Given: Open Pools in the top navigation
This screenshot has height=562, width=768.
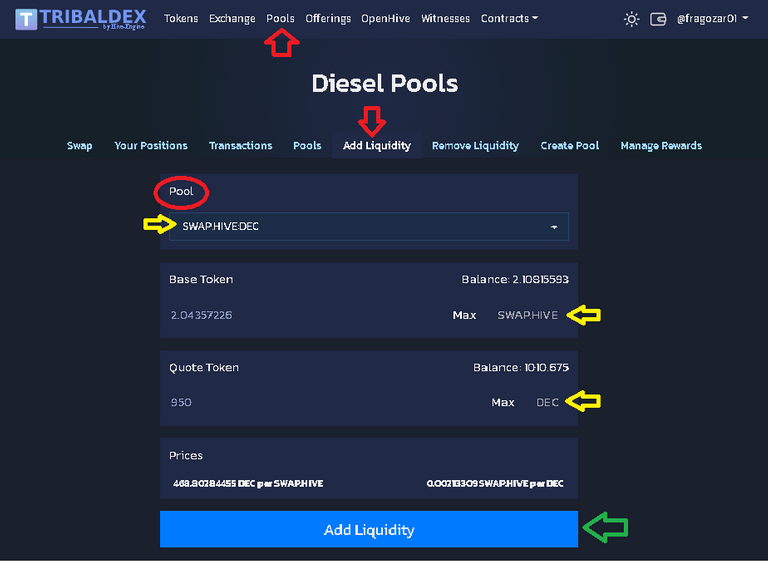Looking at the screenshot, I should coord(280,19).
